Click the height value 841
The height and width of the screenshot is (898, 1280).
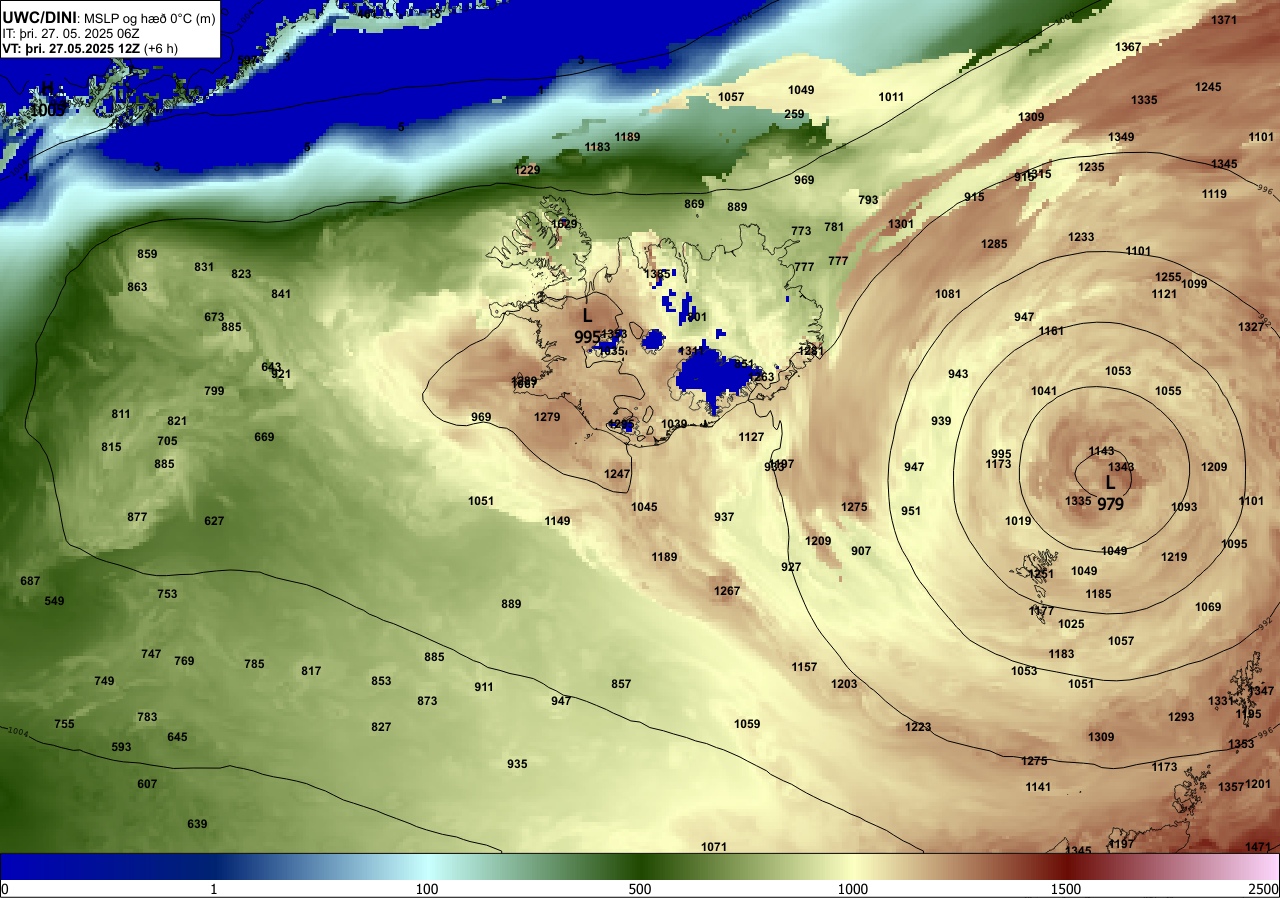(x=281, y=294)
